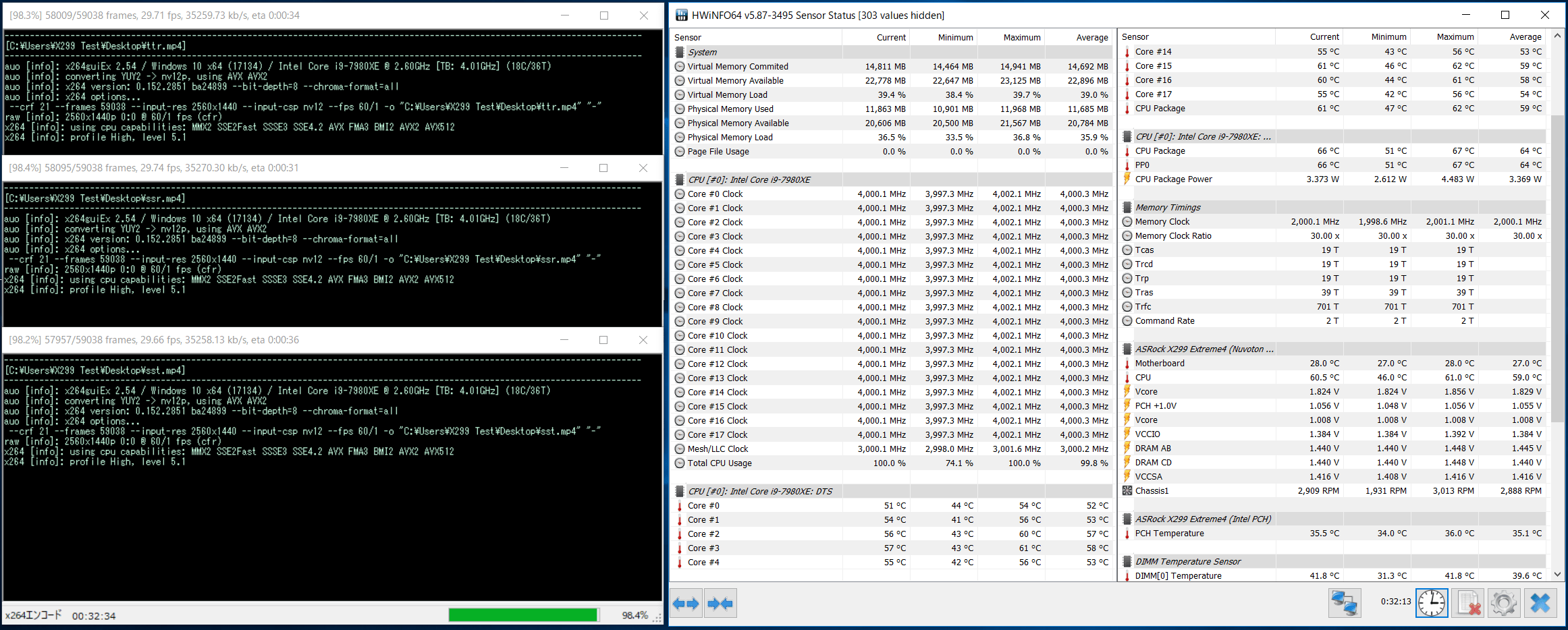Select the System sensor group icon
The image size is (1568, 630).
tap(680, 52)
